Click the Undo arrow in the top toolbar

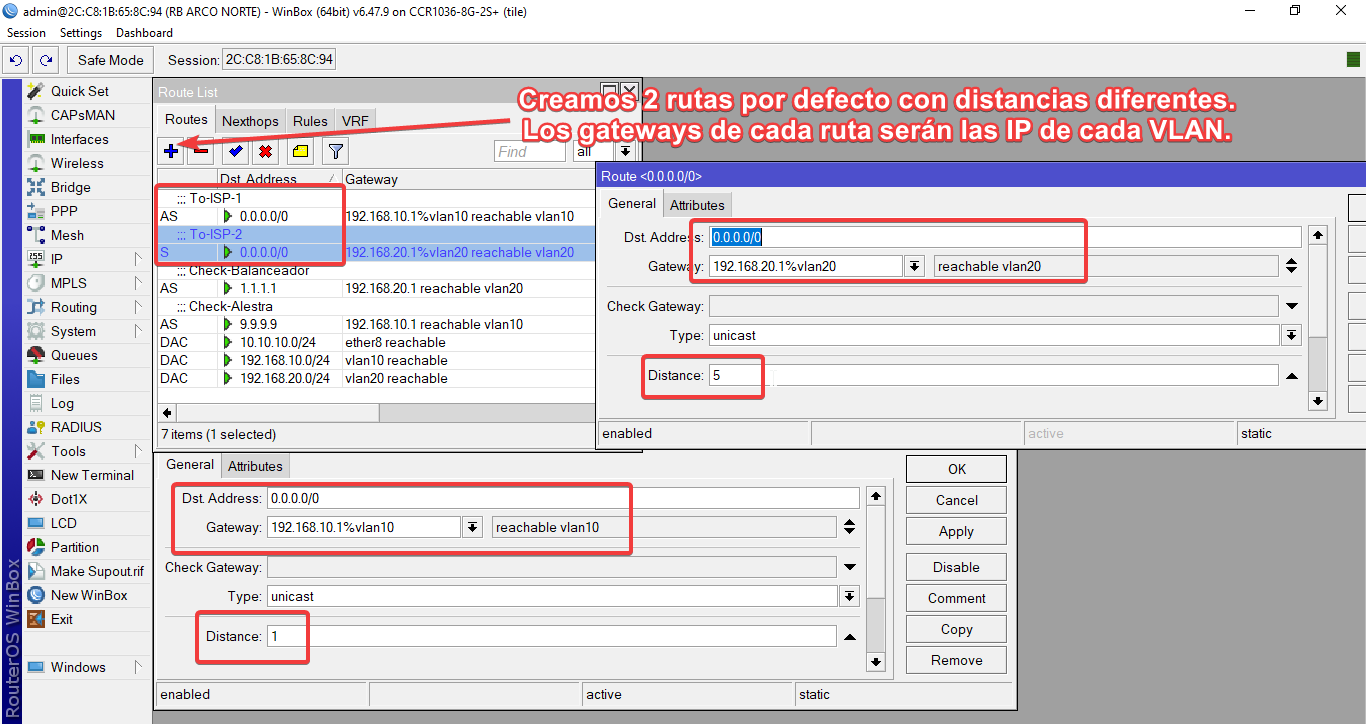click(x=13, y=60)
